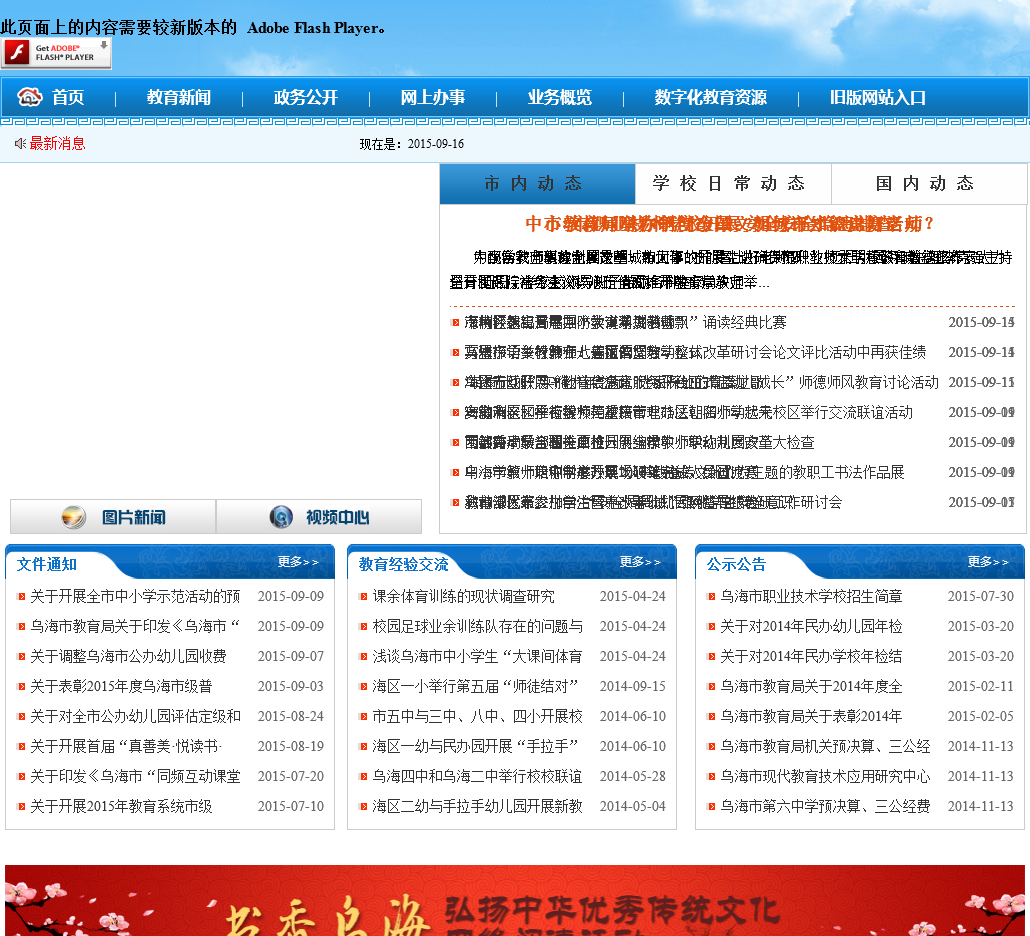Open 关于开展全市中小学示范活动的预 notice
1030x936 pixels.
(135, 596)
